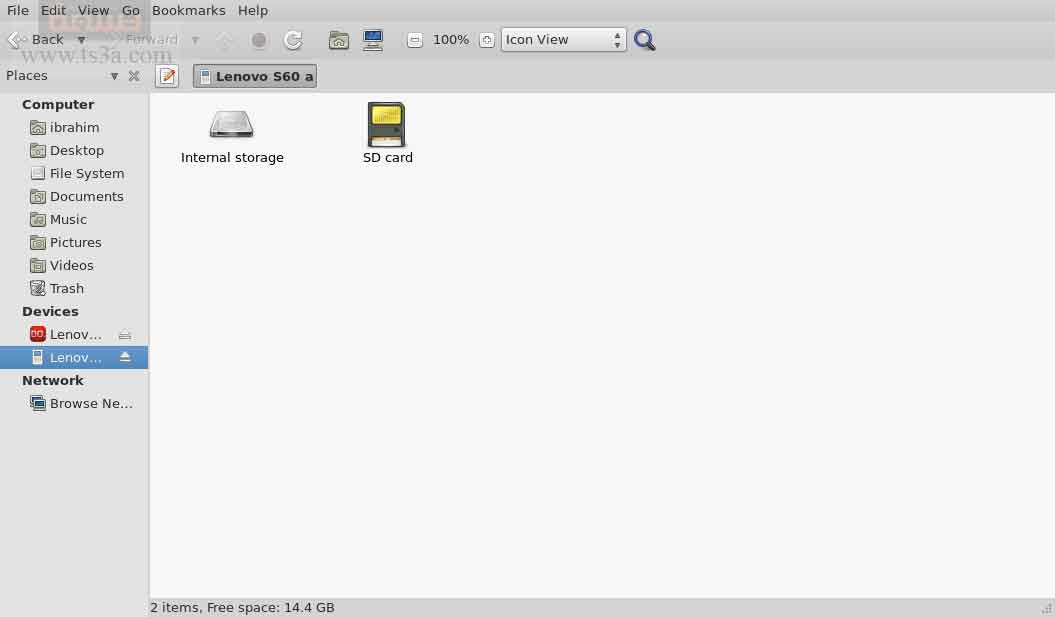Screen dimensions: 1055x617
Task: Click the Lenovo S60 a path button
Action: 255,76
